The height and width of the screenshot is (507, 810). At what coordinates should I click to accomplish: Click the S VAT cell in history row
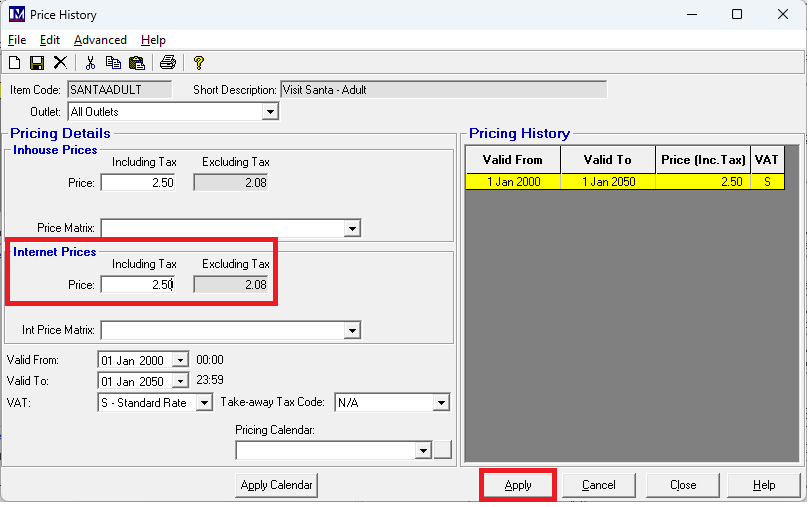click(767, 182)
